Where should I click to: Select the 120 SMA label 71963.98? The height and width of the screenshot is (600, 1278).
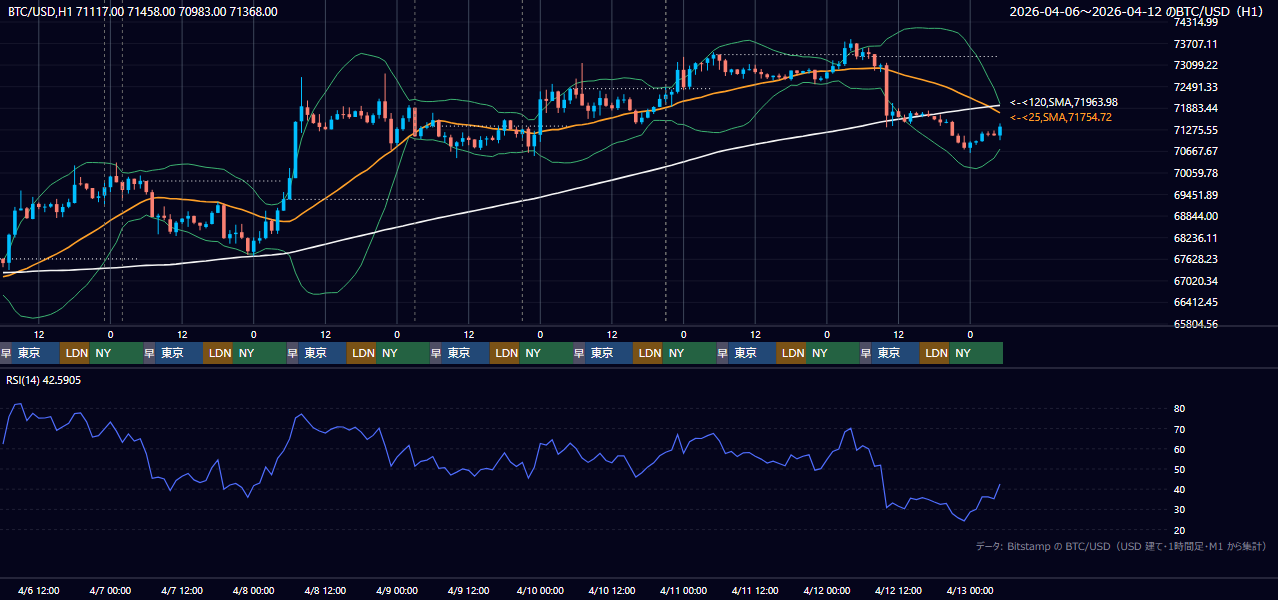[x=1064, y=102]
